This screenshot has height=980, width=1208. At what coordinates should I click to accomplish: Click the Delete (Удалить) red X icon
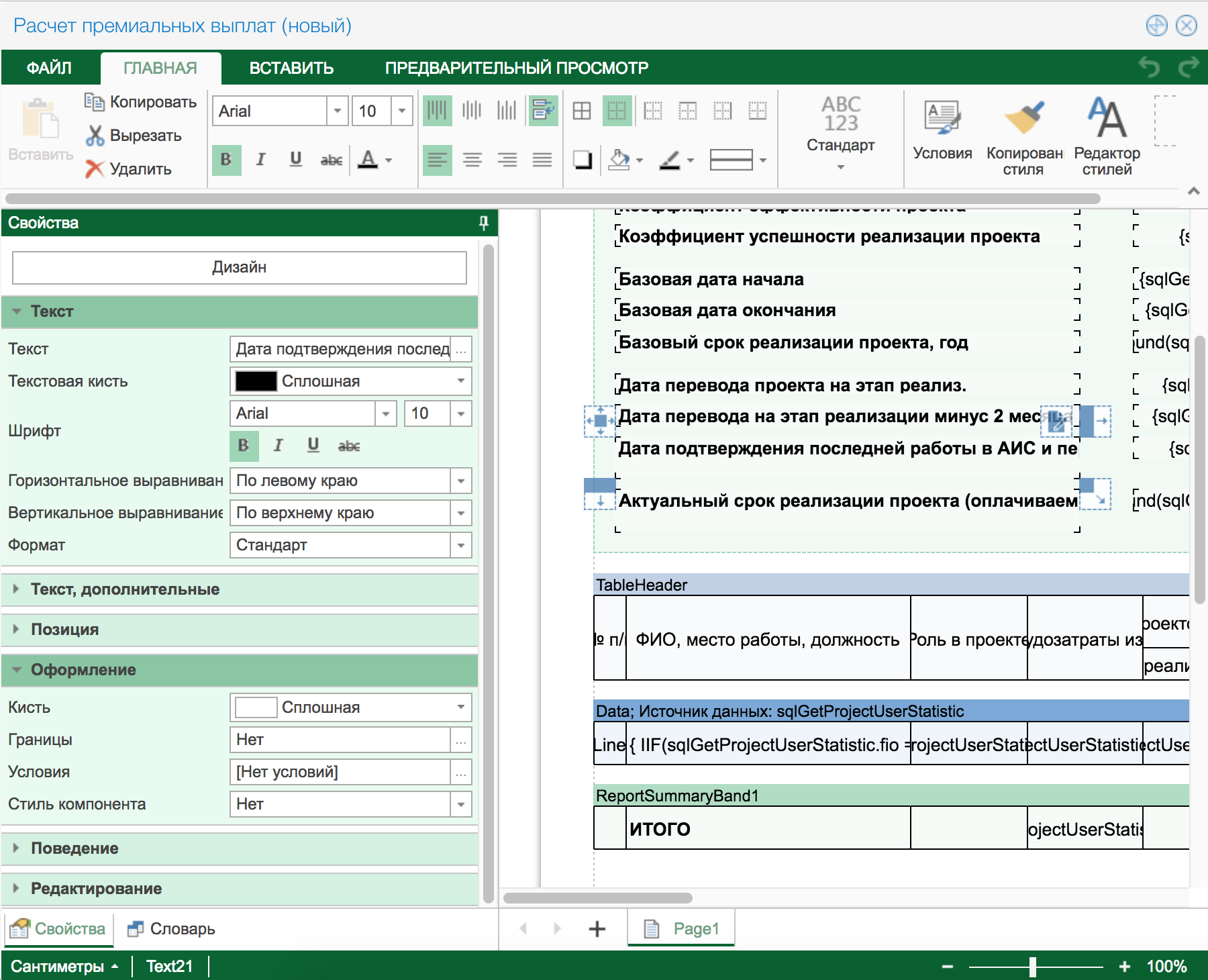pos(95,169)
